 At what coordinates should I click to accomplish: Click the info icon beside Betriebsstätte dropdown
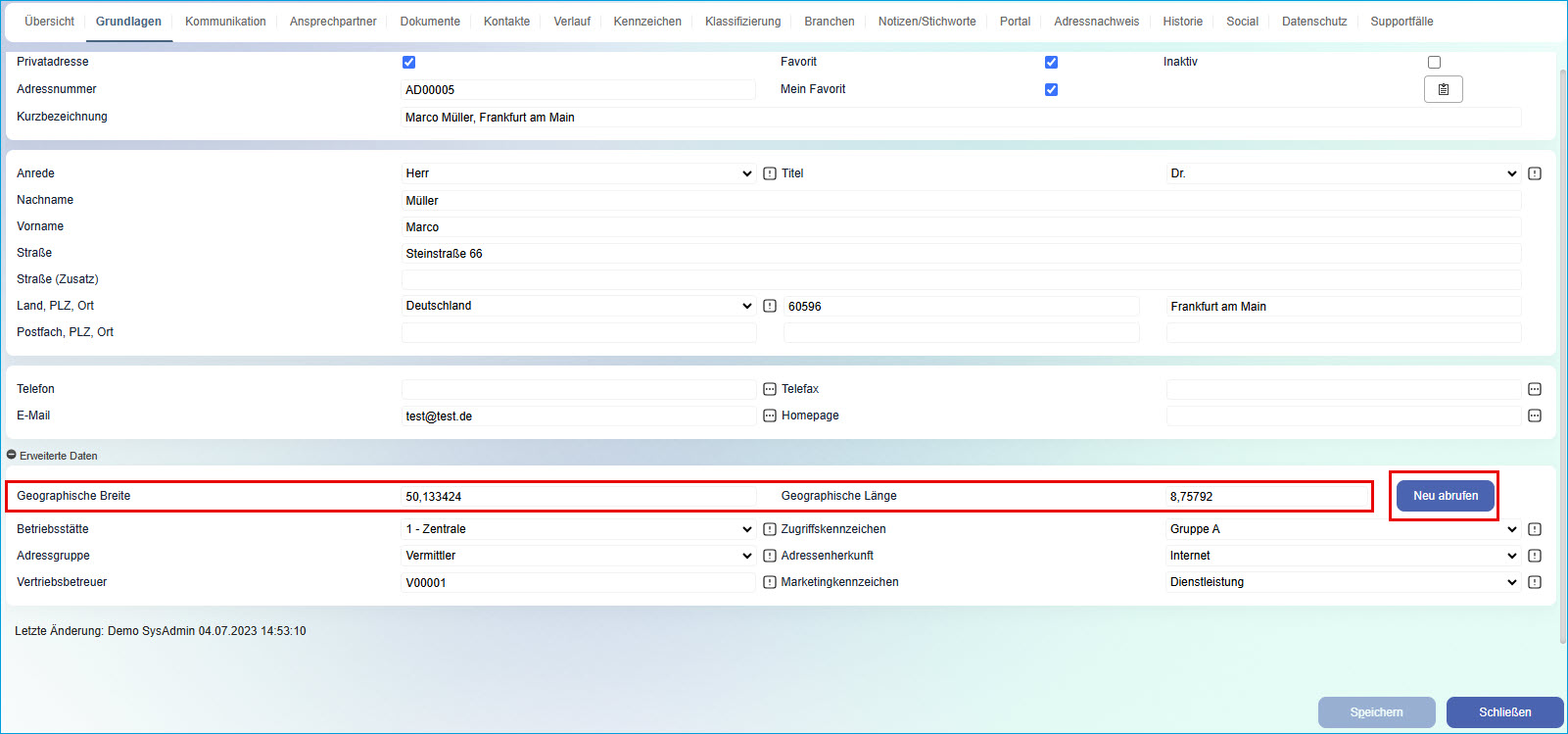pos(770,529)
